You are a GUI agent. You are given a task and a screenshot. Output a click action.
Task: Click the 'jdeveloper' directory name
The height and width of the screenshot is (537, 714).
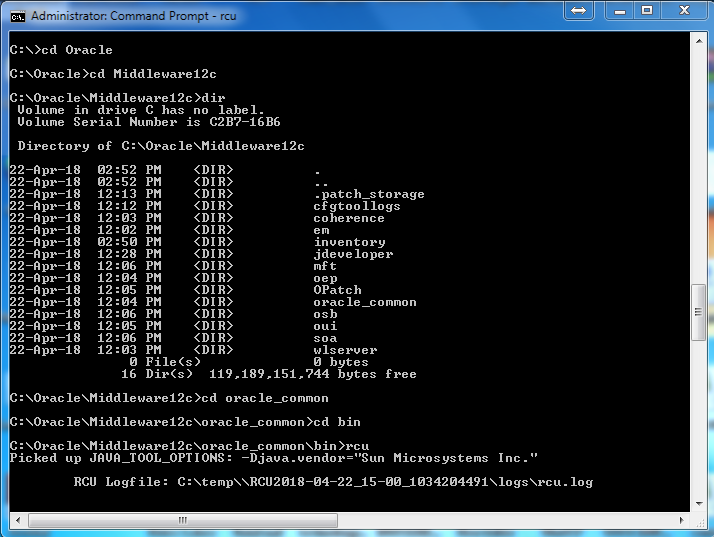click(353, 254)
